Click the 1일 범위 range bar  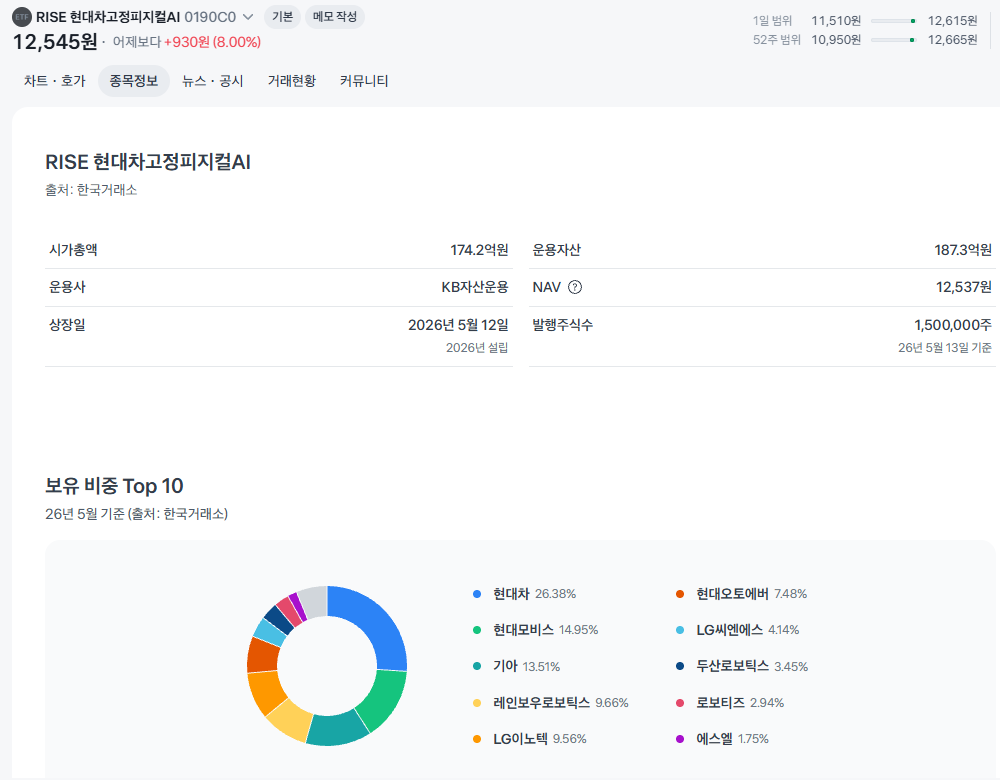pos(893,21)
